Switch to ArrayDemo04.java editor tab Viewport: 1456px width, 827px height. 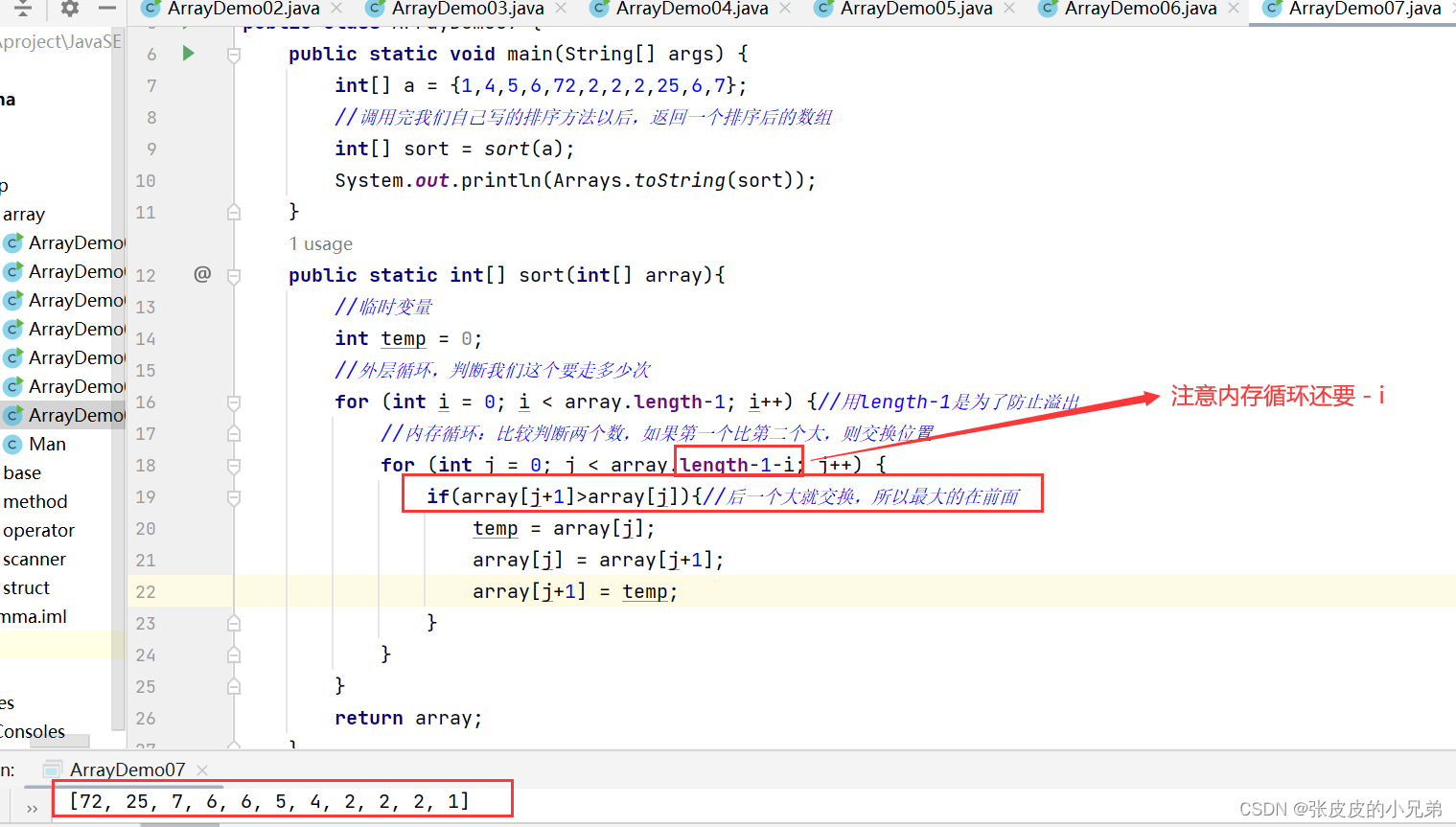pyautogui.click(x=692, y=9)
